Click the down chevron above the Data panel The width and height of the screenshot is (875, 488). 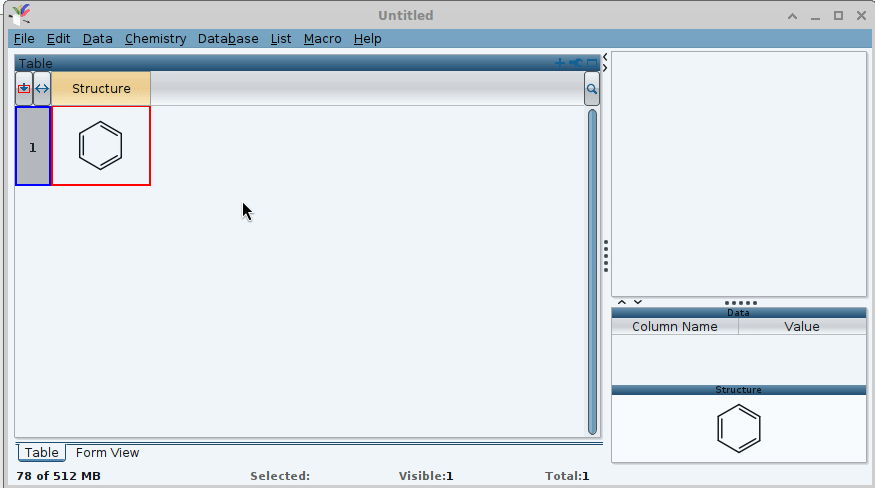click(x=637, y=302)
